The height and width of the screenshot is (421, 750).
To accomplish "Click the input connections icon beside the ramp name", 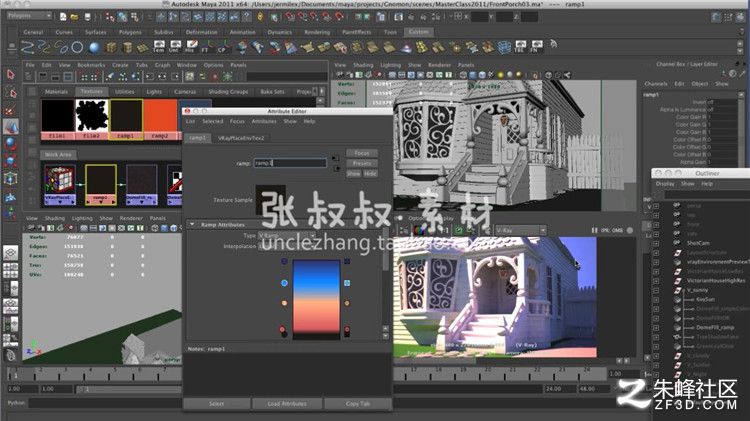I will [x=335, y=158].
